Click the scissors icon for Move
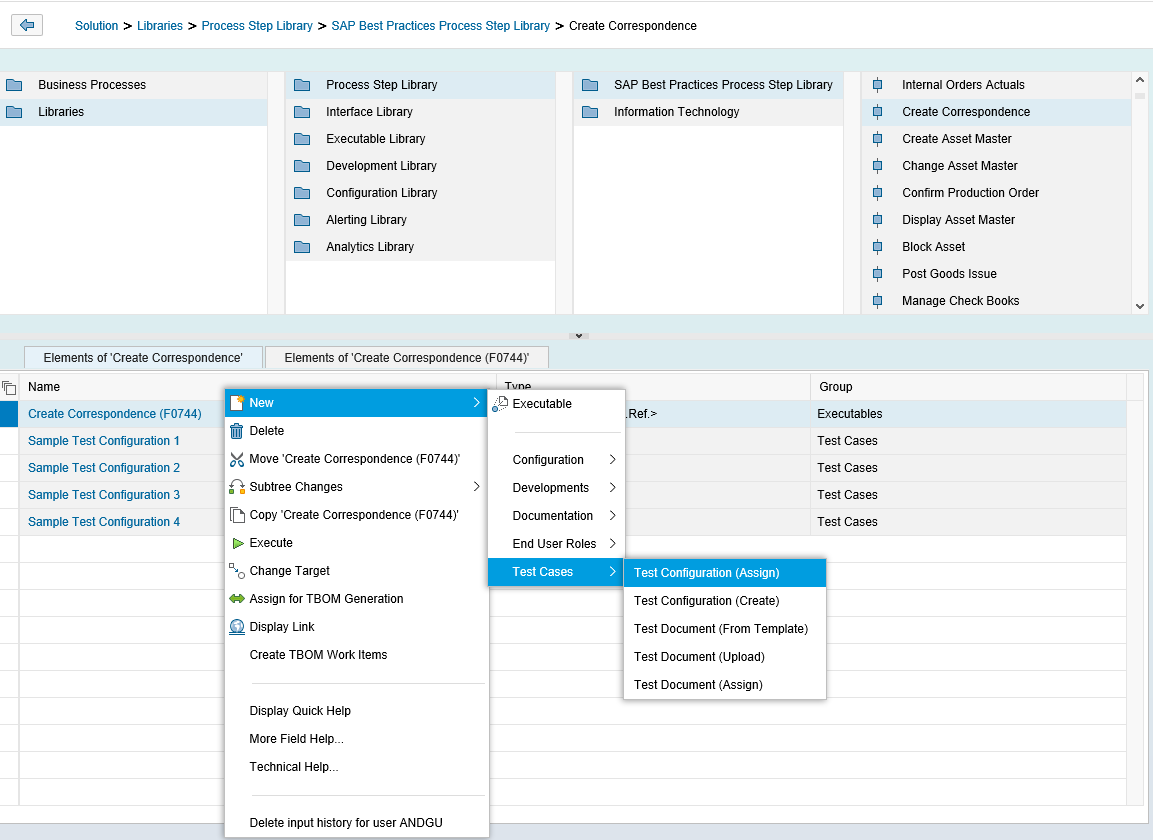This screenshot has width=1153, height=840. tap(237, 459)
